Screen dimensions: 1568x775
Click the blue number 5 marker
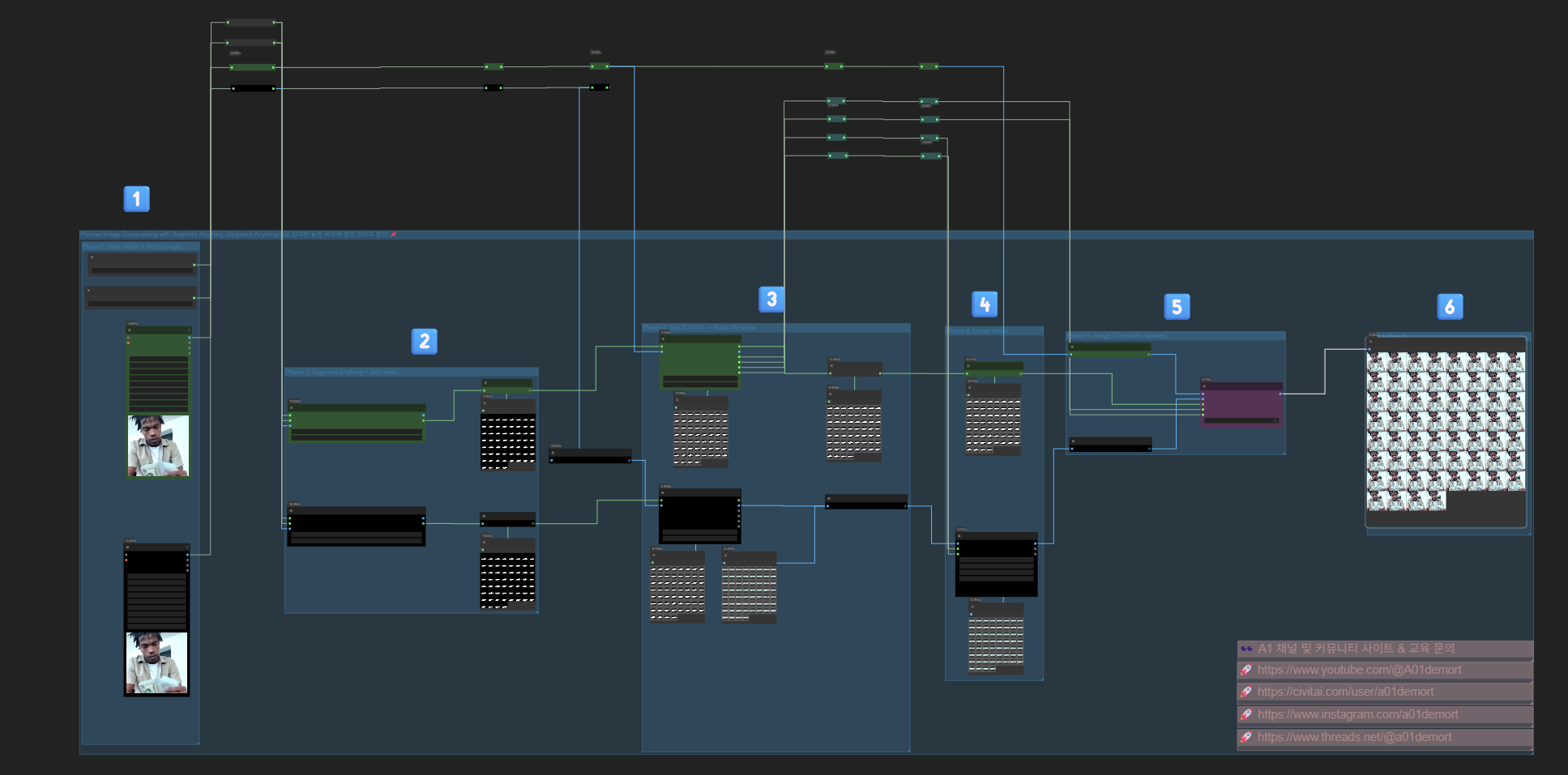(x=1177, y=307)
